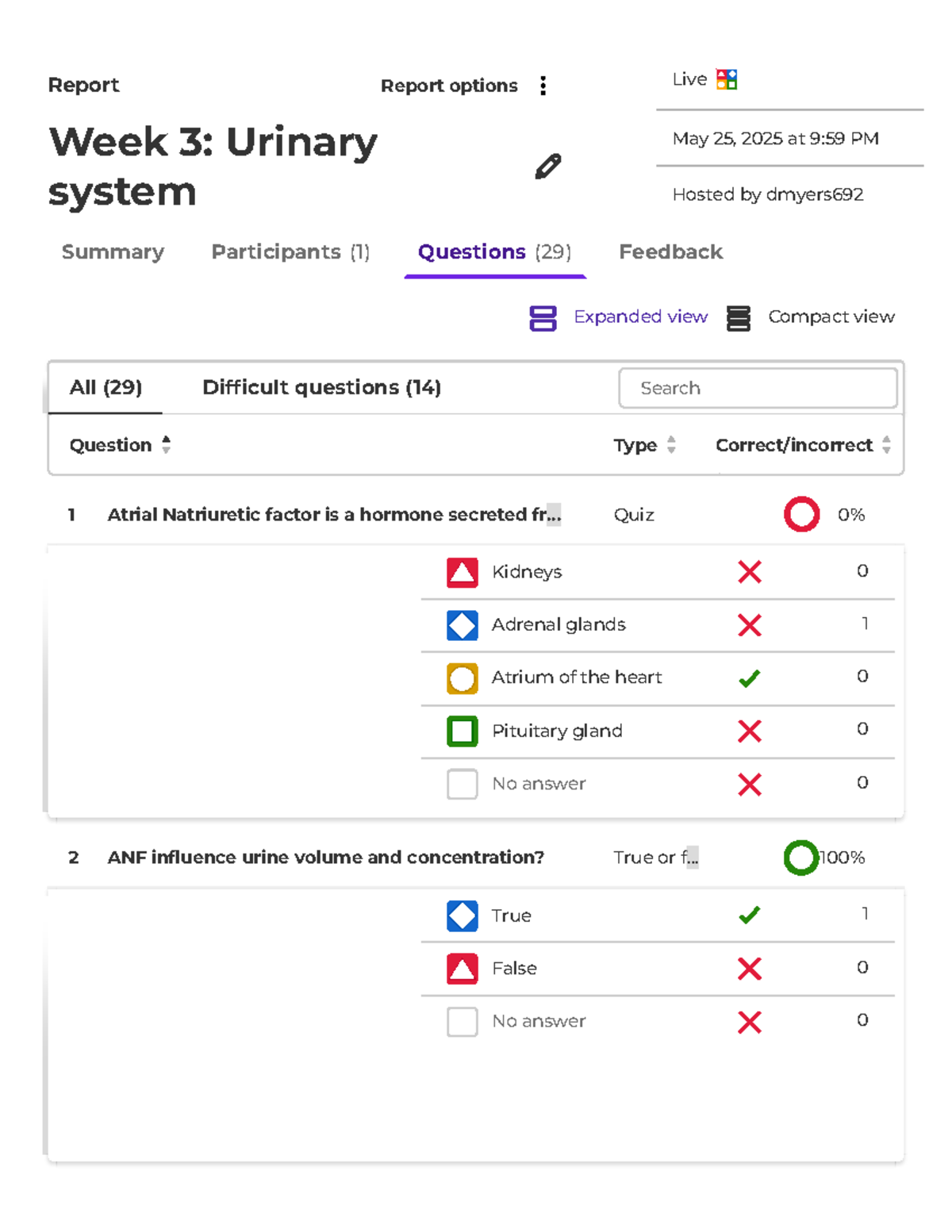The width and height of the screenshot is (952, 1232).
Task: Sort by the Type column
Action: 671,444
